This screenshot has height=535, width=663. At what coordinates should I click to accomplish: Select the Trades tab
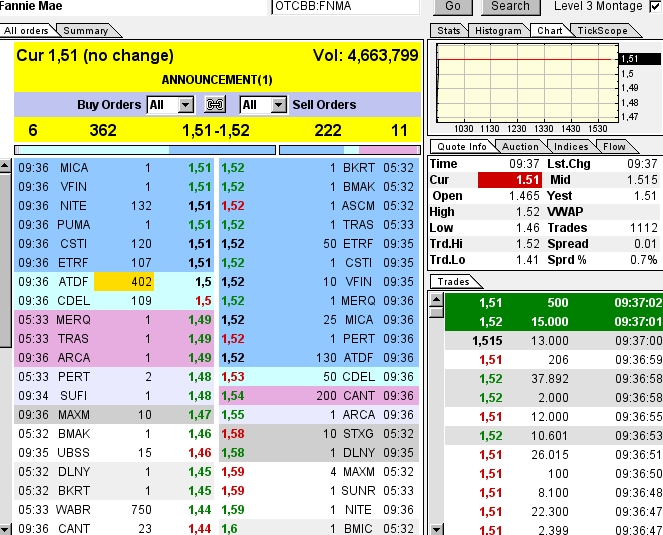(x=453, y=282)
